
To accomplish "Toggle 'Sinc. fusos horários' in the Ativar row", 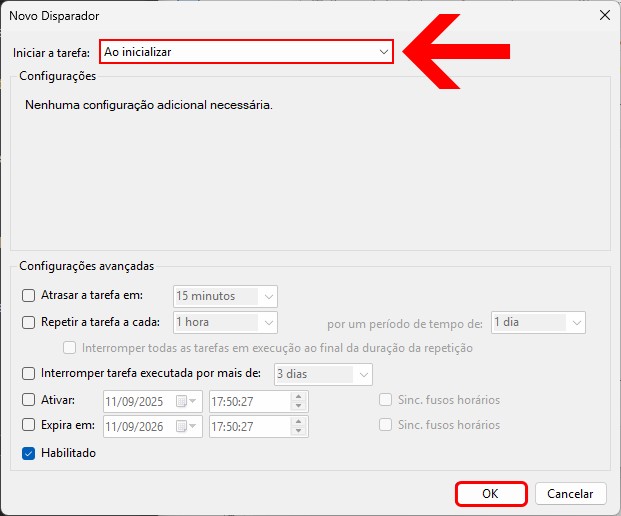I will tap(385, 400).
